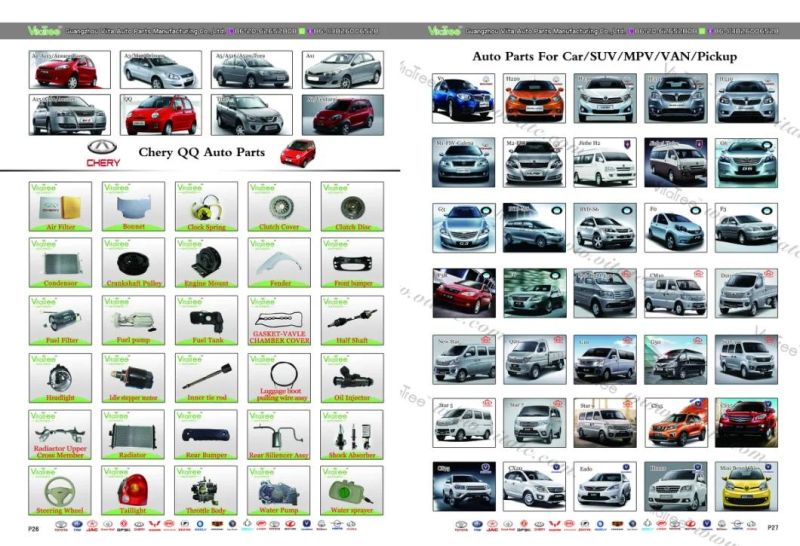Select page number P27

pos(772,527)
